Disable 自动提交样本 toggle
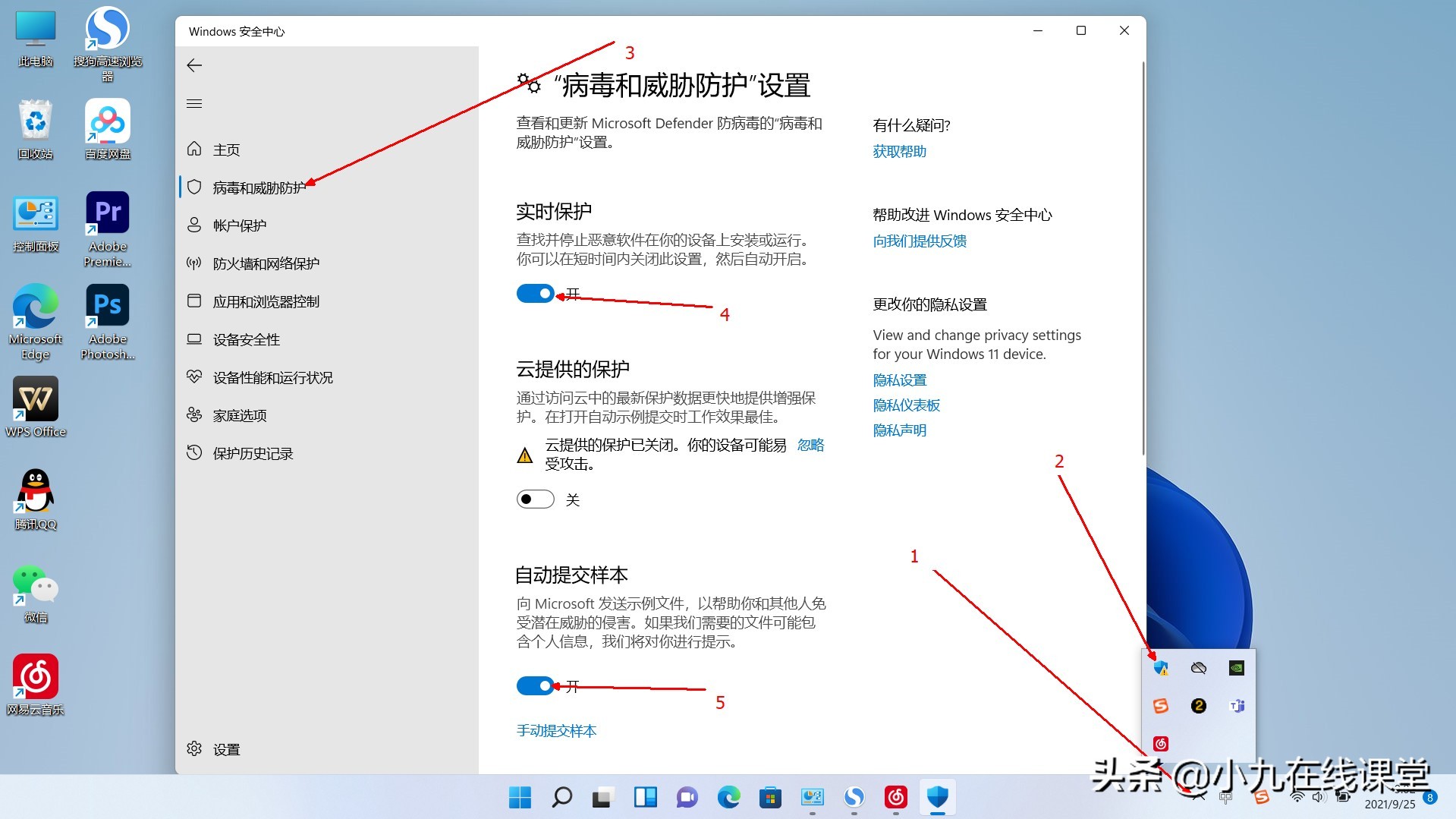The image size is (1456, 819). pos(535,685)
